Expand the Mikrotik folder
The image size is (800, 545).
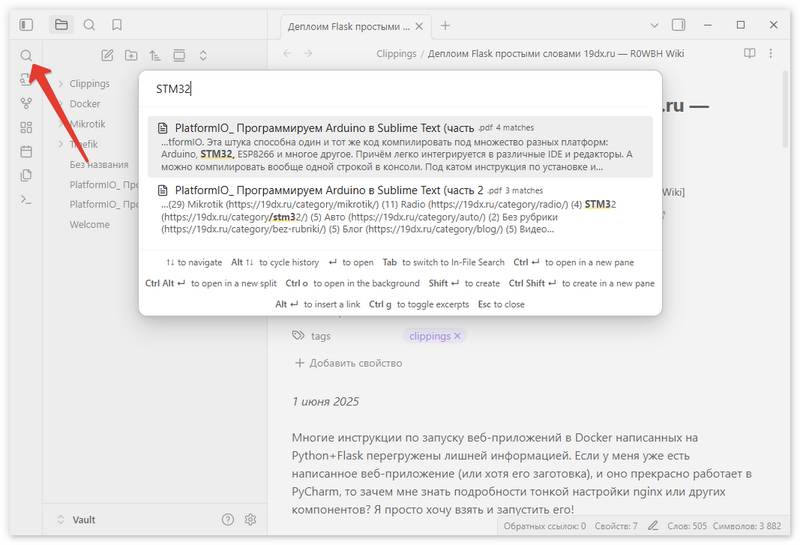87,124
